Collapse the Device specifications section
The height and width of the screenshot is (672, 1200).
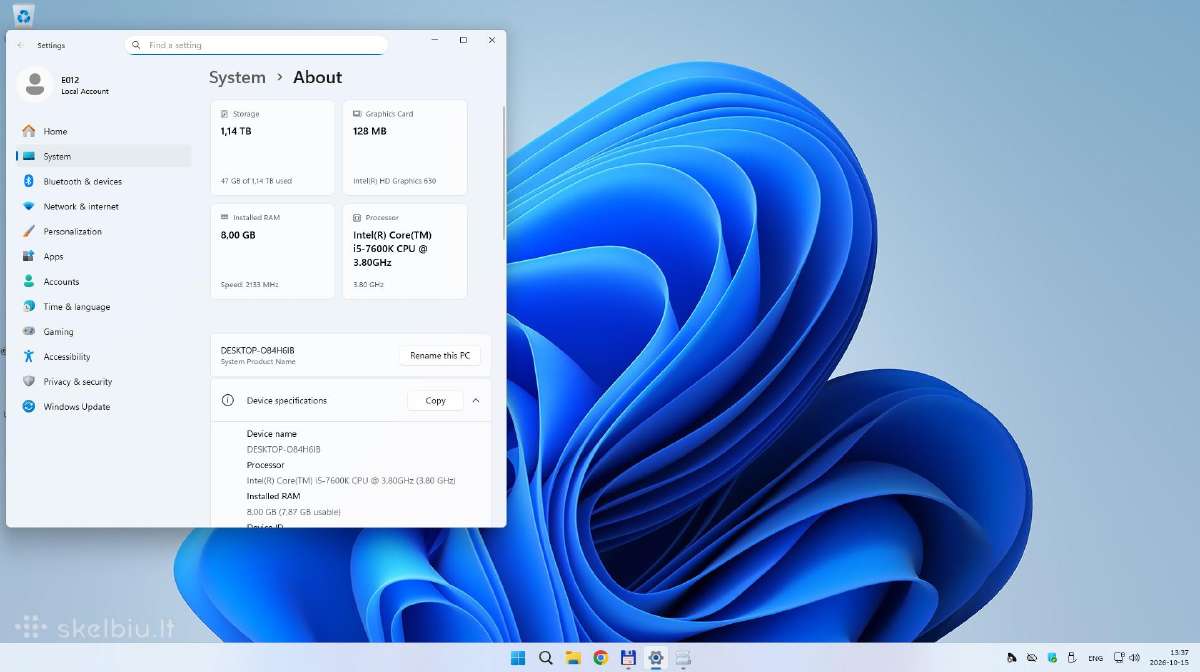click(476, 400)
